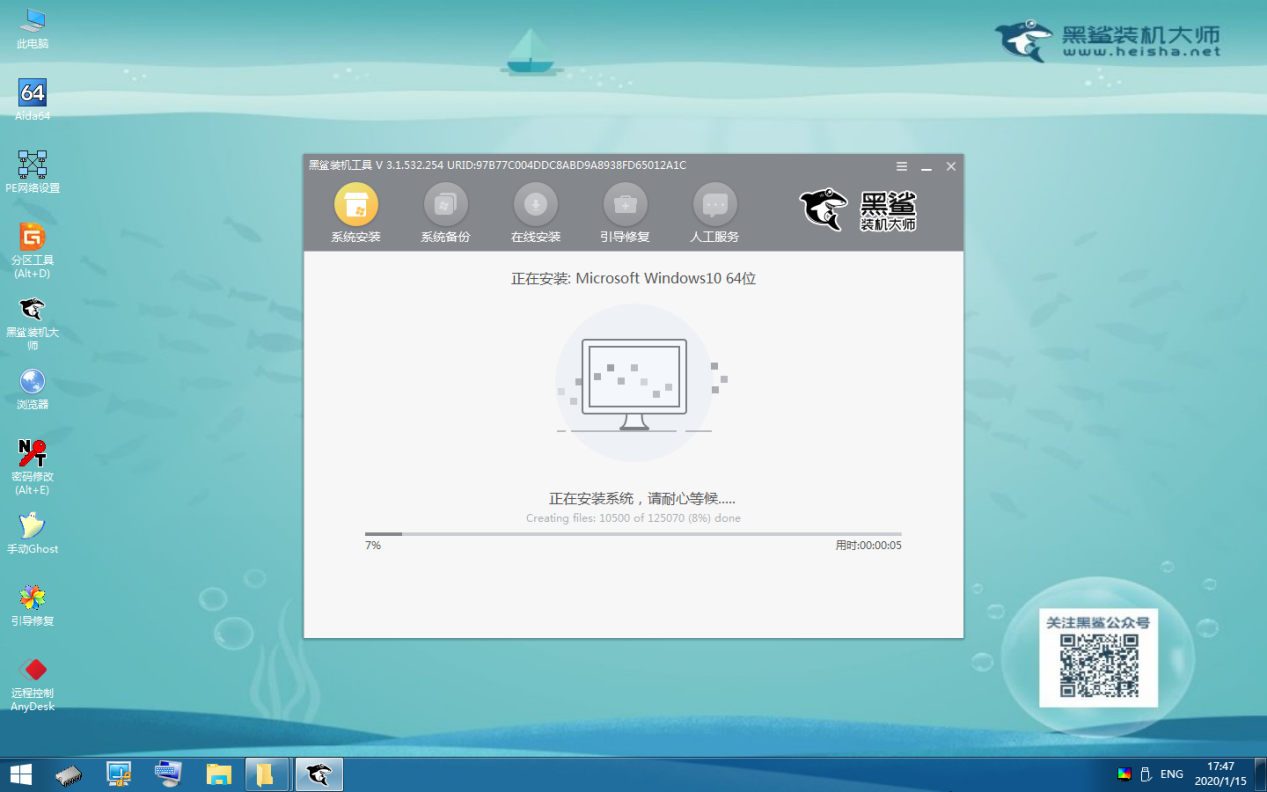Open 手动Ghost from the desktop

(33, 524)
